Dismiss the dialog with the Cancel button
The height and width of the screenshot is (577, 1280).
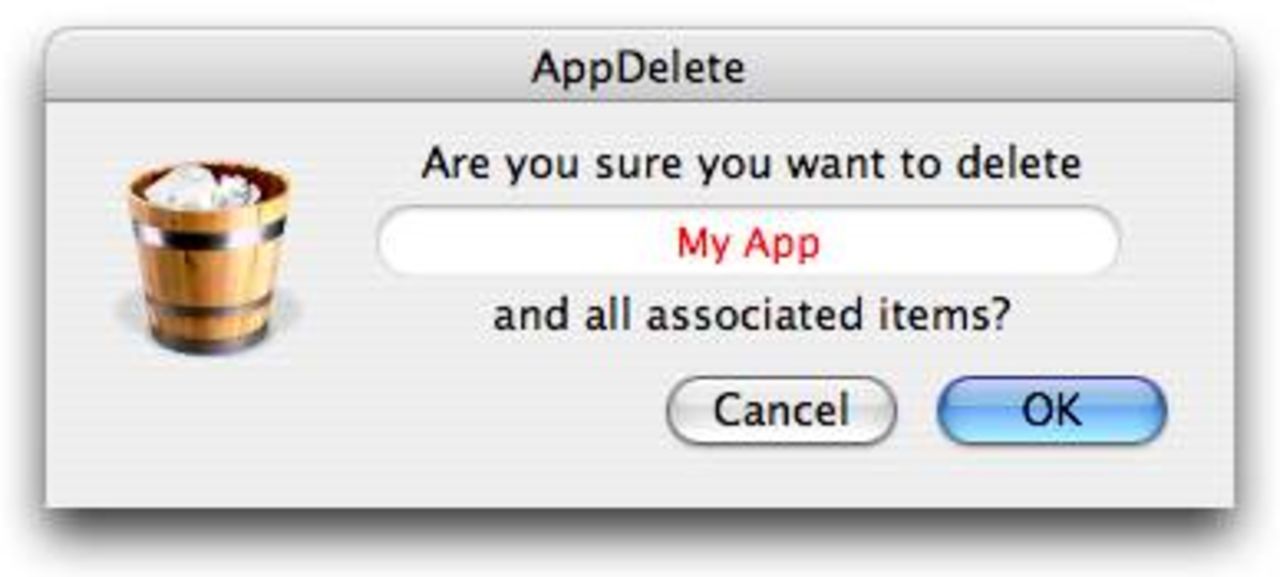pos(780,410)
